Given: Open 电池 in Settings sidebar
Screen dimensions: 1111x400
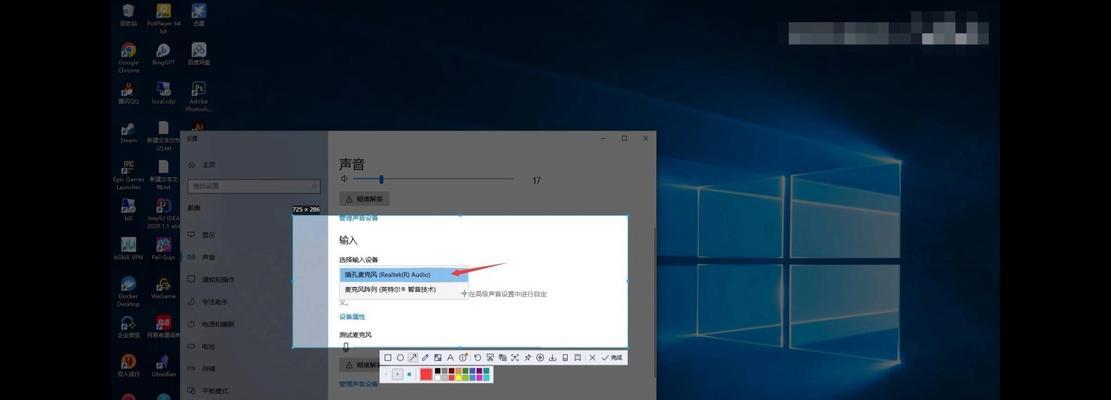Looking at the screenshot, I should [202, 346].
